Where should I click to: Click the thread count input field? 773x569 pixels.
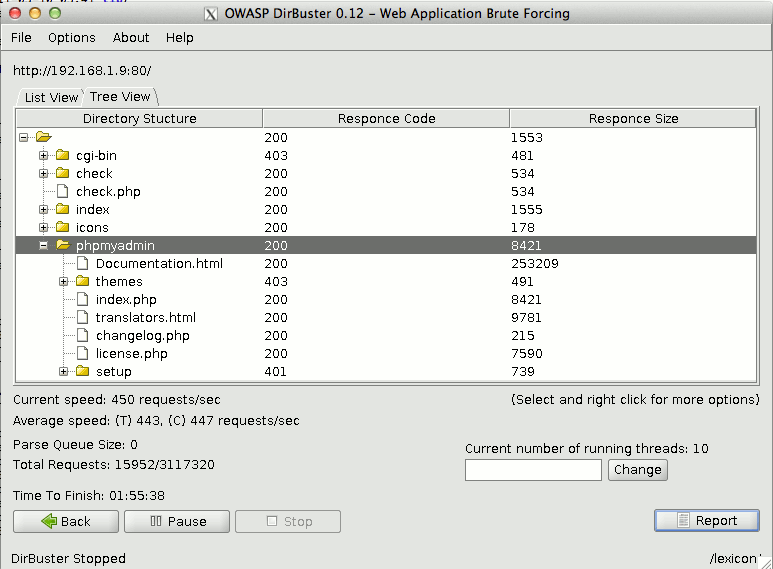(533, 470)
